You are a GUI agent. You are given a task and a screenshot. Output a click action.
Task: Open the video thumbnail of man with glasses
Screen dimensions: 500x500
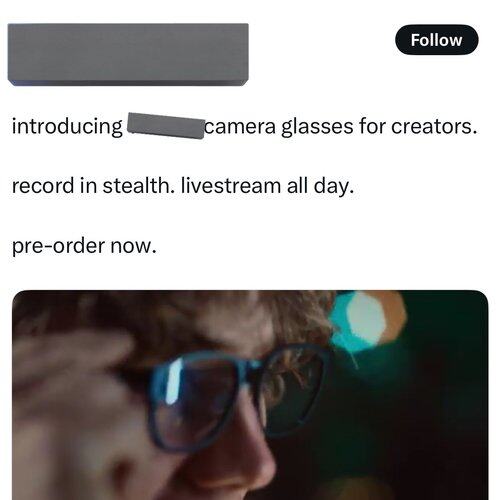point(250,395)
